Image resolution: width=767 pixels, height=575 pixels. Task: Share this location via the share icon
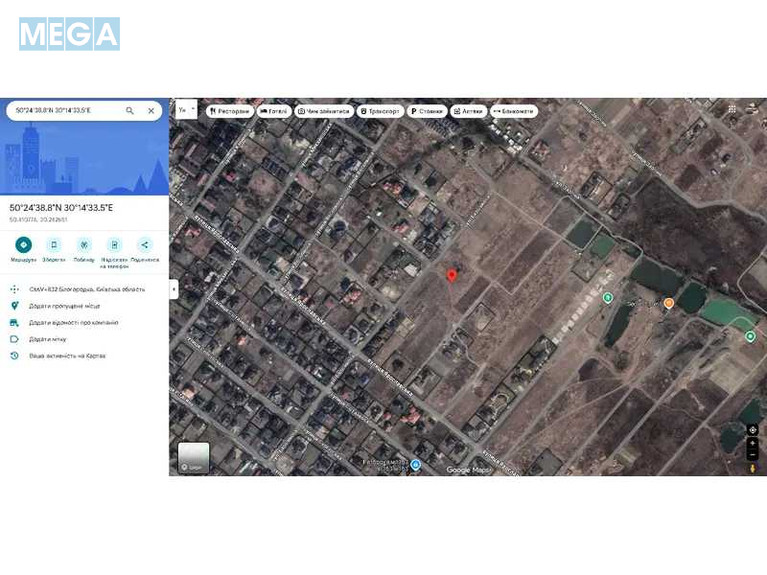pos(145,245)
